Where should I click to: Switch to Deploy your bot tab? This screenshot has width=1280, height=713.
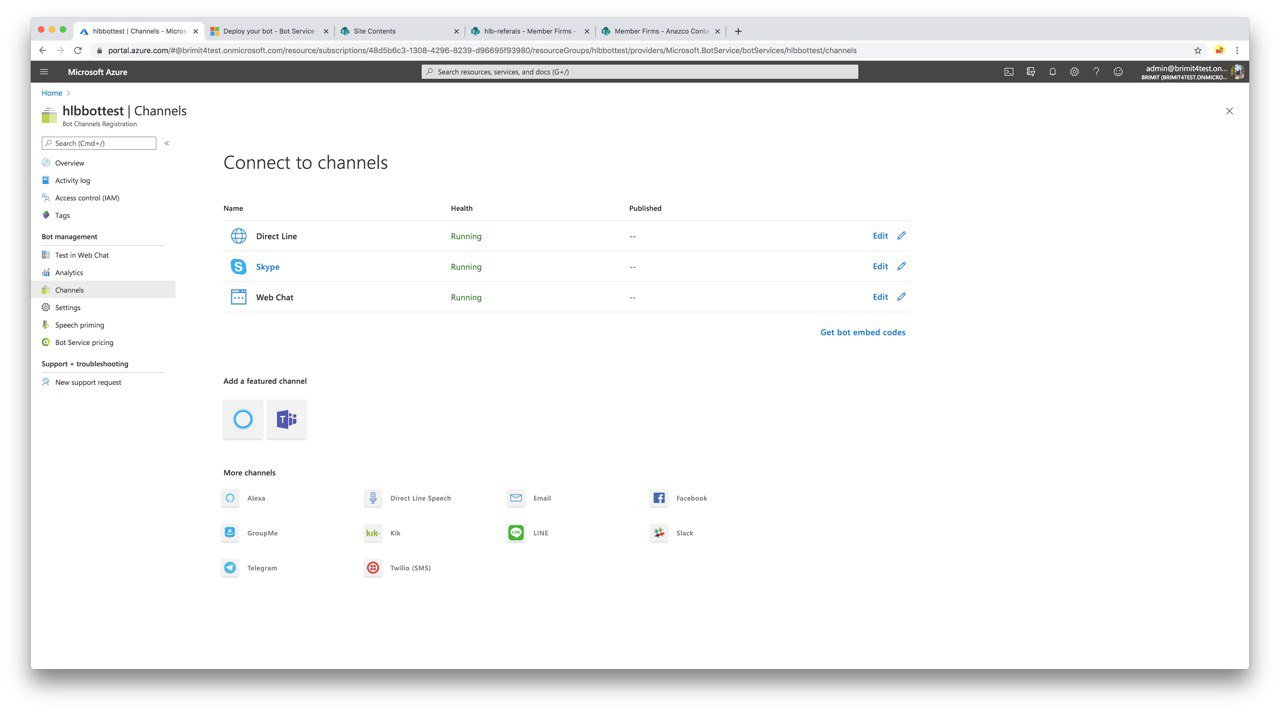coord(268,31)
